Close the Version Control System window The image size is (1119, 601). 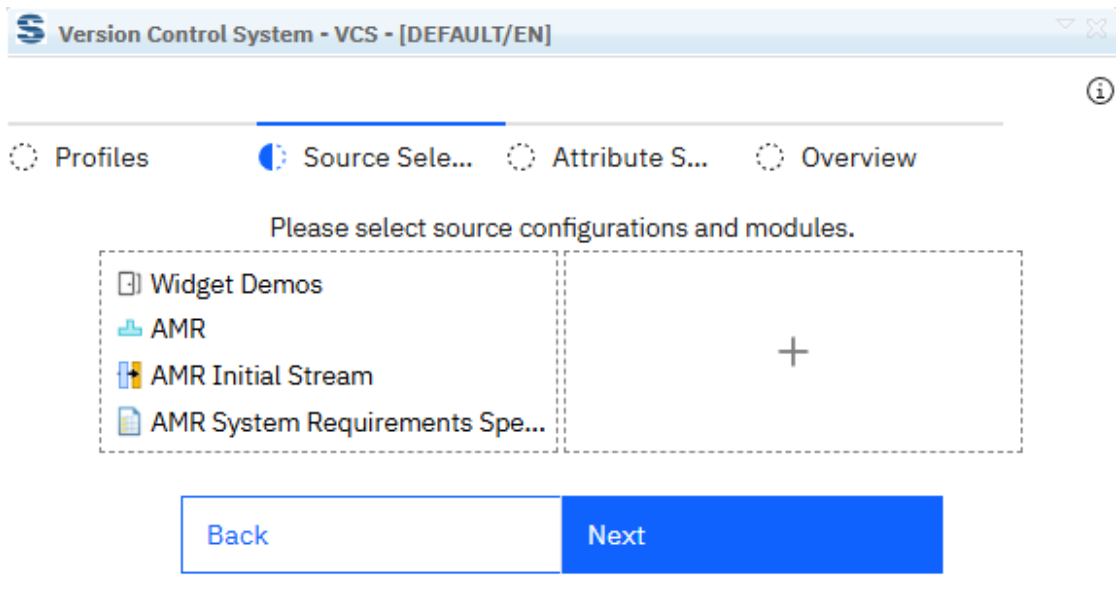1097,29
